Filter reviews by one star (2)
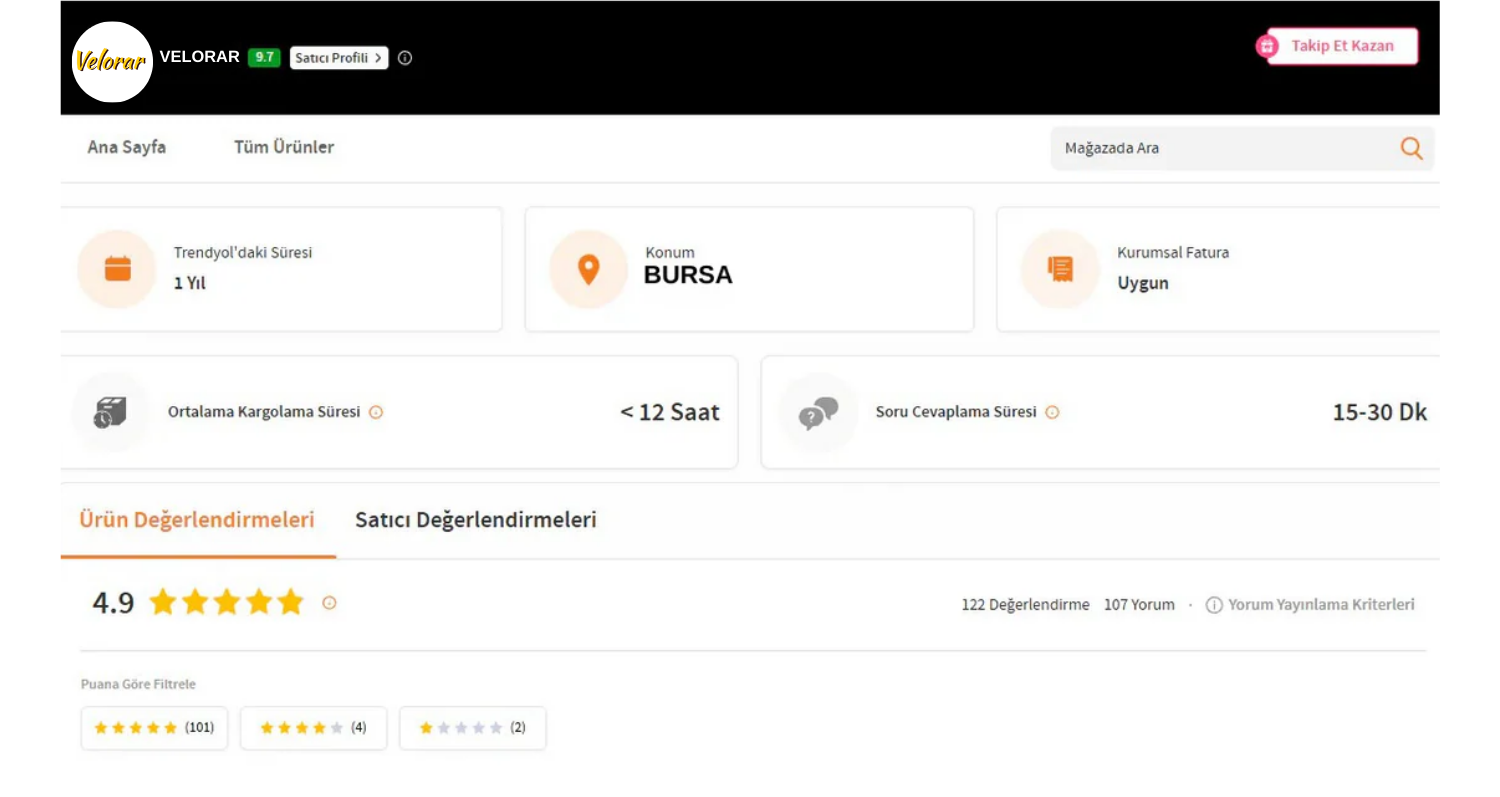 472,728
